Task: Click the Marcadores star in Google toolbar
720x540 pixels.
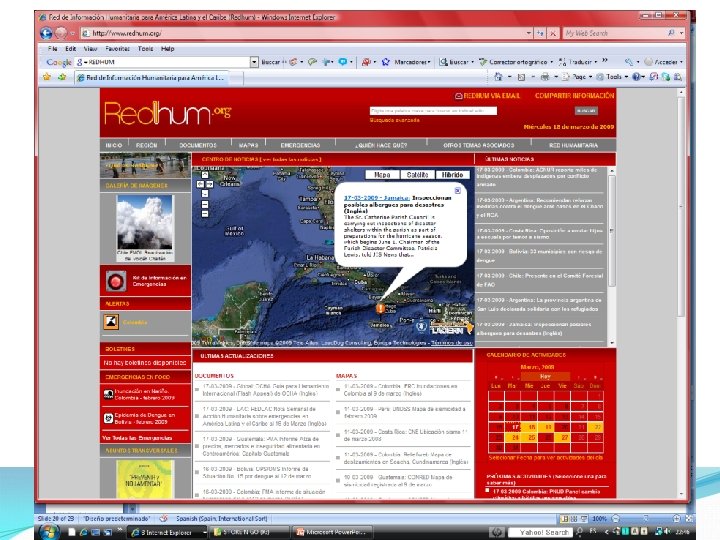Action: pyautogui.click(x=386, y=62)
